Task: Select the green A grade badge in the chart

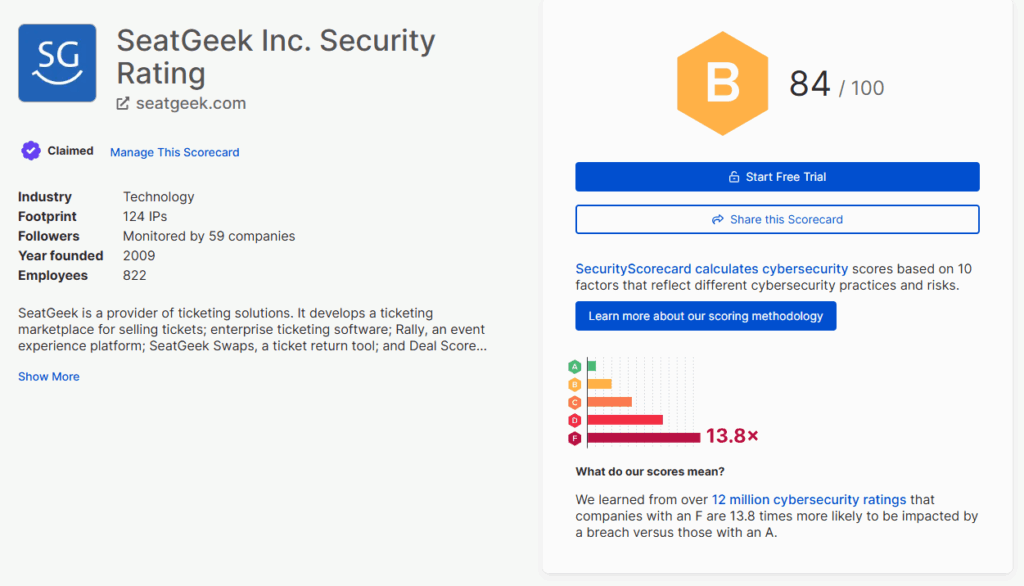Action: 574,366
